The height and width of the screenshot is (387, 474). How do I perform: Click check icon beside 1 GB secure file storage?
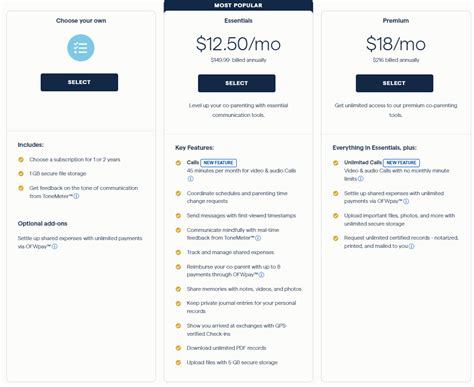[21, 174]
